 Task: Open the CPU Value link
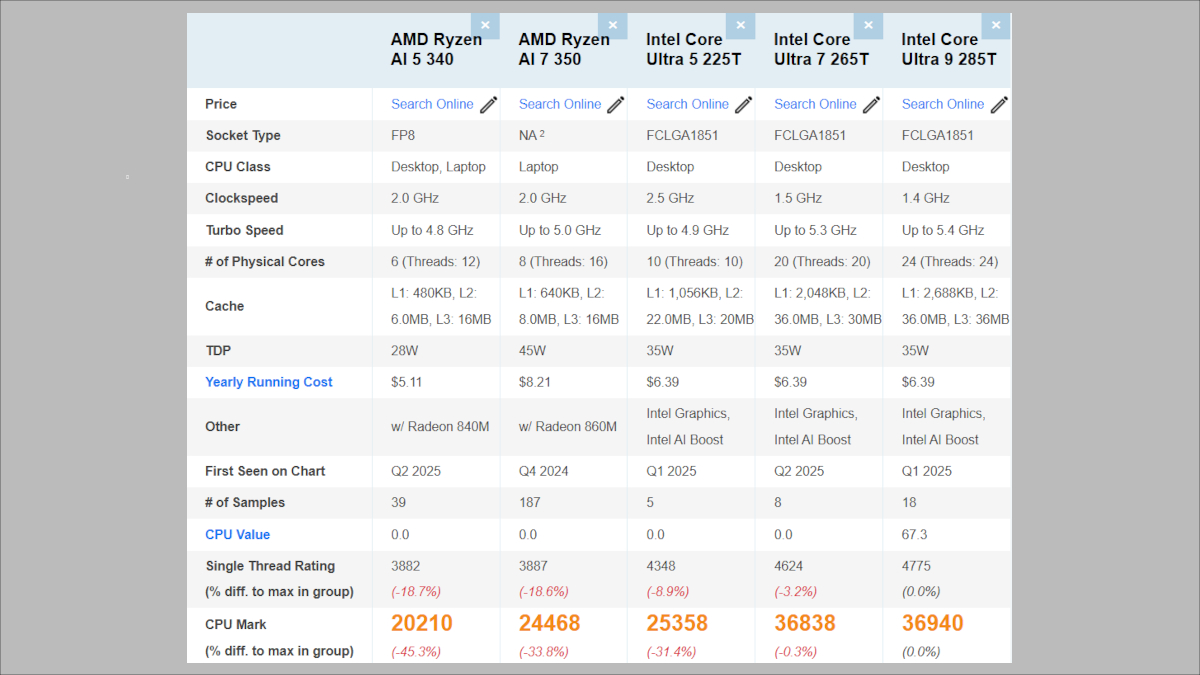[x=238, y=535]
